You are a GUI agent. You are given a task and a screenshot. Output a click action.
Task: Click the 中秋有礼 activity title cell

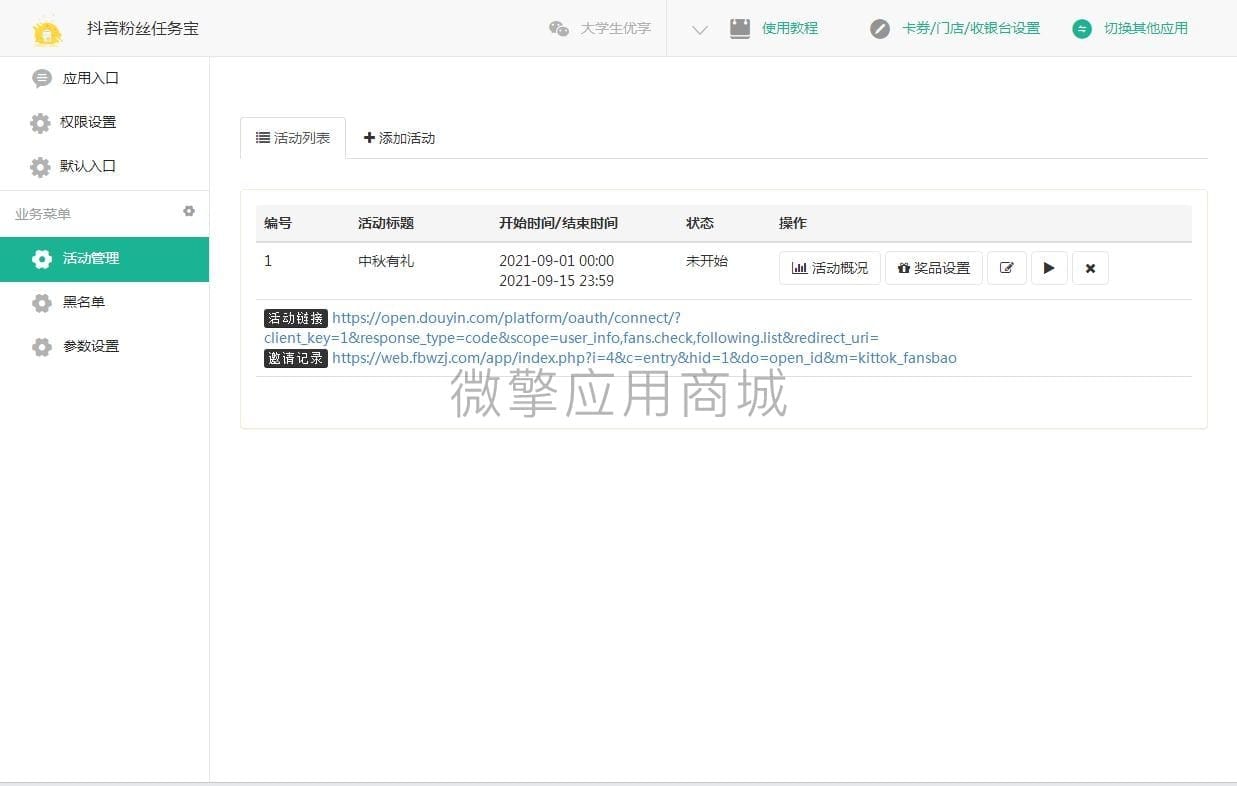pyautogui.click(x=386, y=261)
